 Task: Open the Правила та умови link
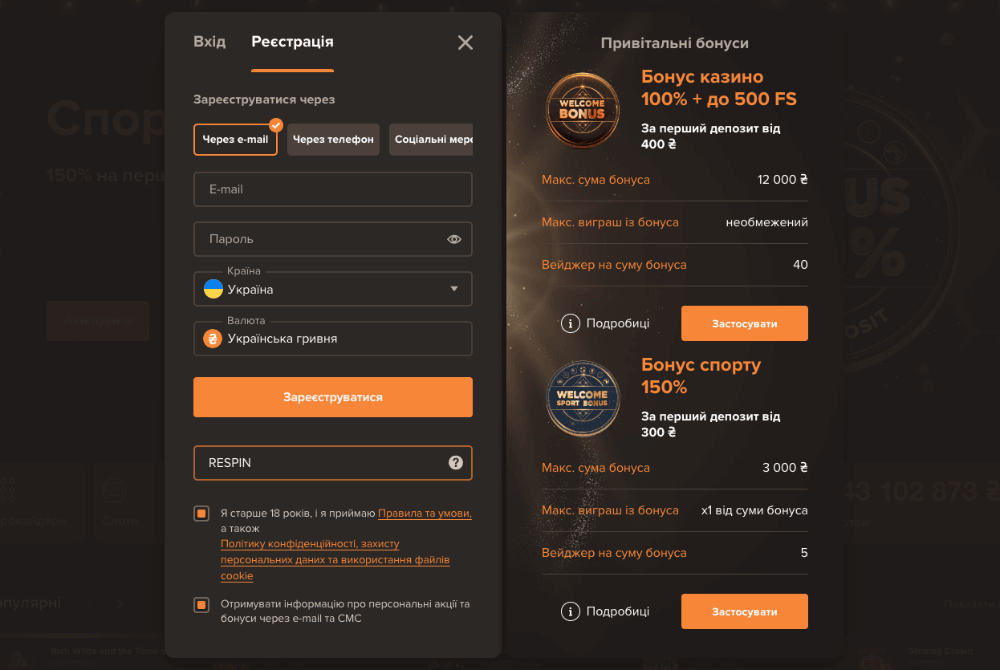pos(425,513)
